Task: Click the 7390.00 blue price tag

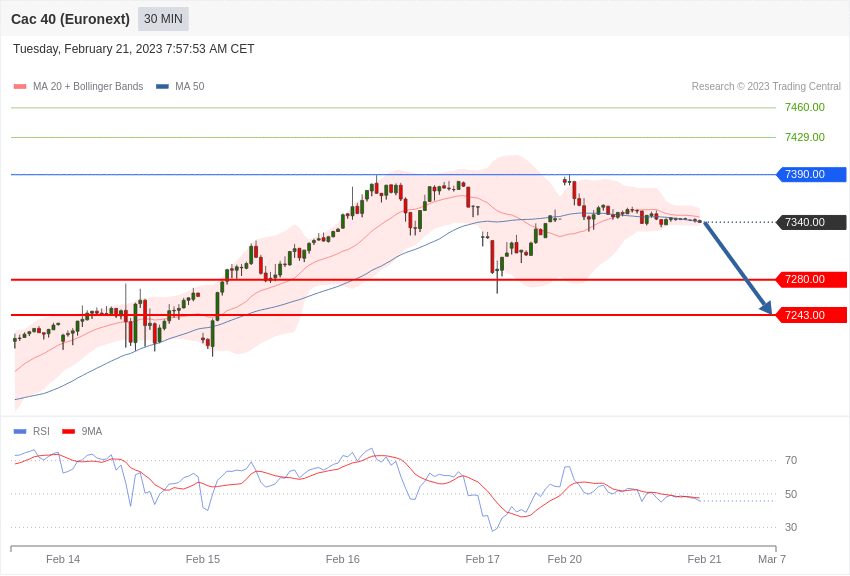Action: click(811, 174)
